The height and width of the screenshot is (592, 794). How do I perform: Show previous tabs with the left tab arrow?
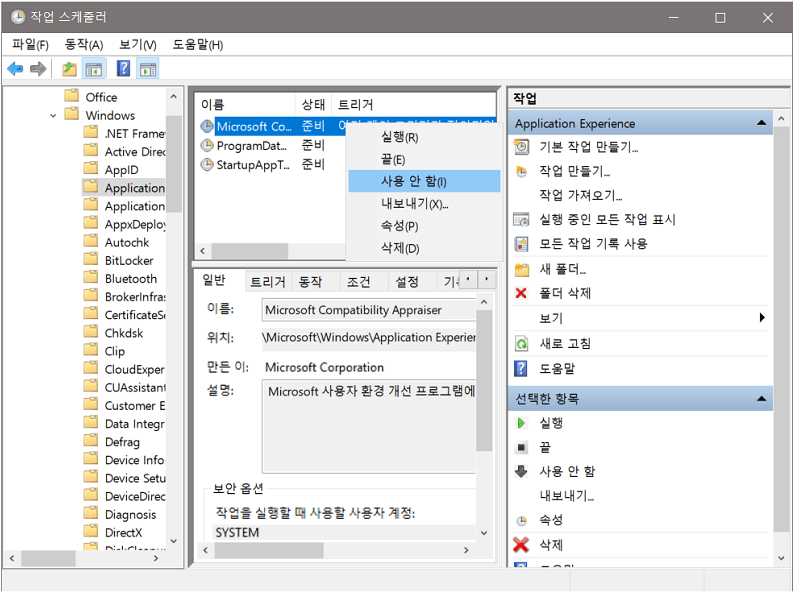pyautogui.click(x=468, y=279)
